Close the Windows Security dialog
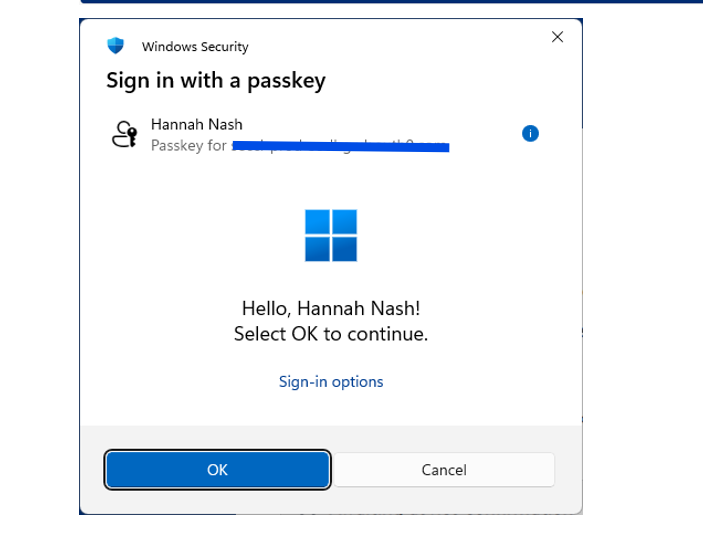 tap(557, 37)
